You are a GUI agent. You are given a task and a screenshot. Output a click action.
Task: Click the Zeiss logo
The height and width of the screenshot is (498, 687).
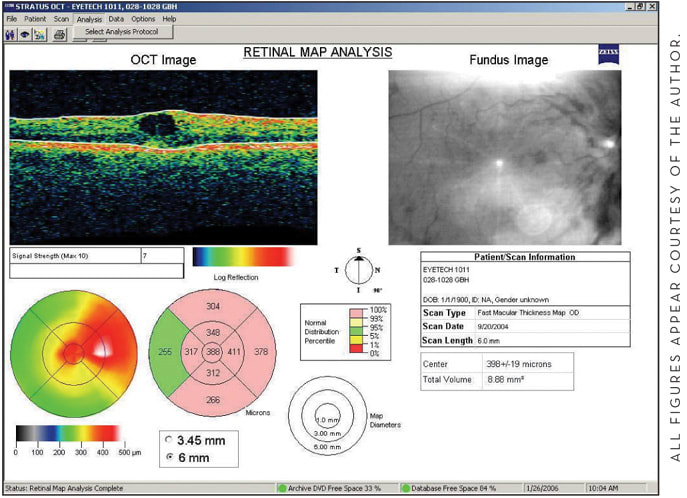click(609, 54)
